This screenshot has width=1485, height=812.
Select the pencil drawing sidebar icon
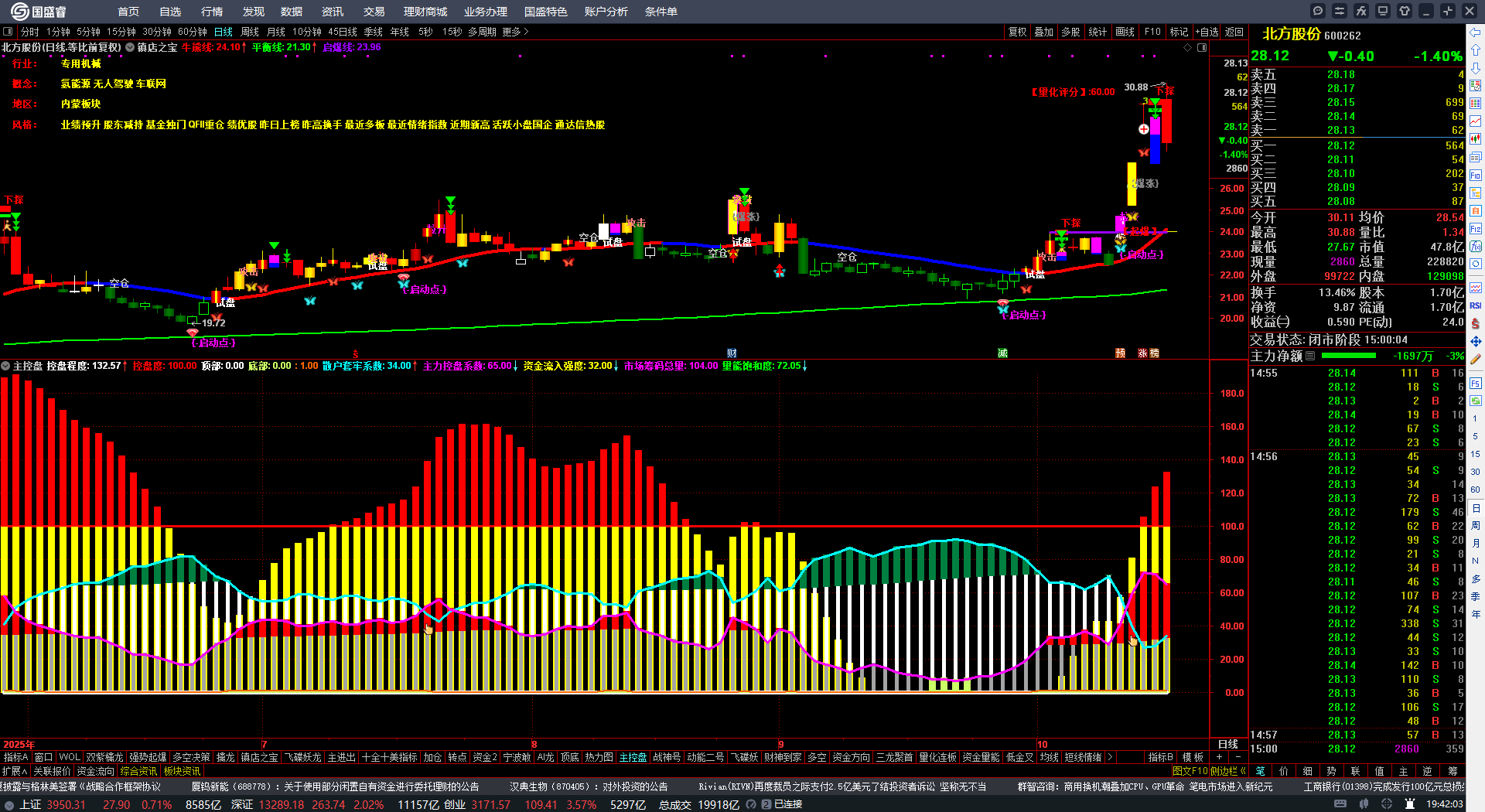click(1476, 359)
